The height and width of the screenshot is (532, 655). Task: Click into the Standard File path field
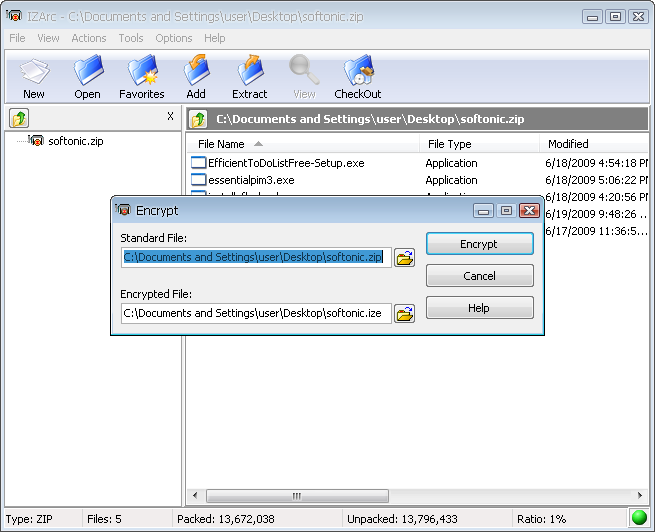(x=256, y=257)
